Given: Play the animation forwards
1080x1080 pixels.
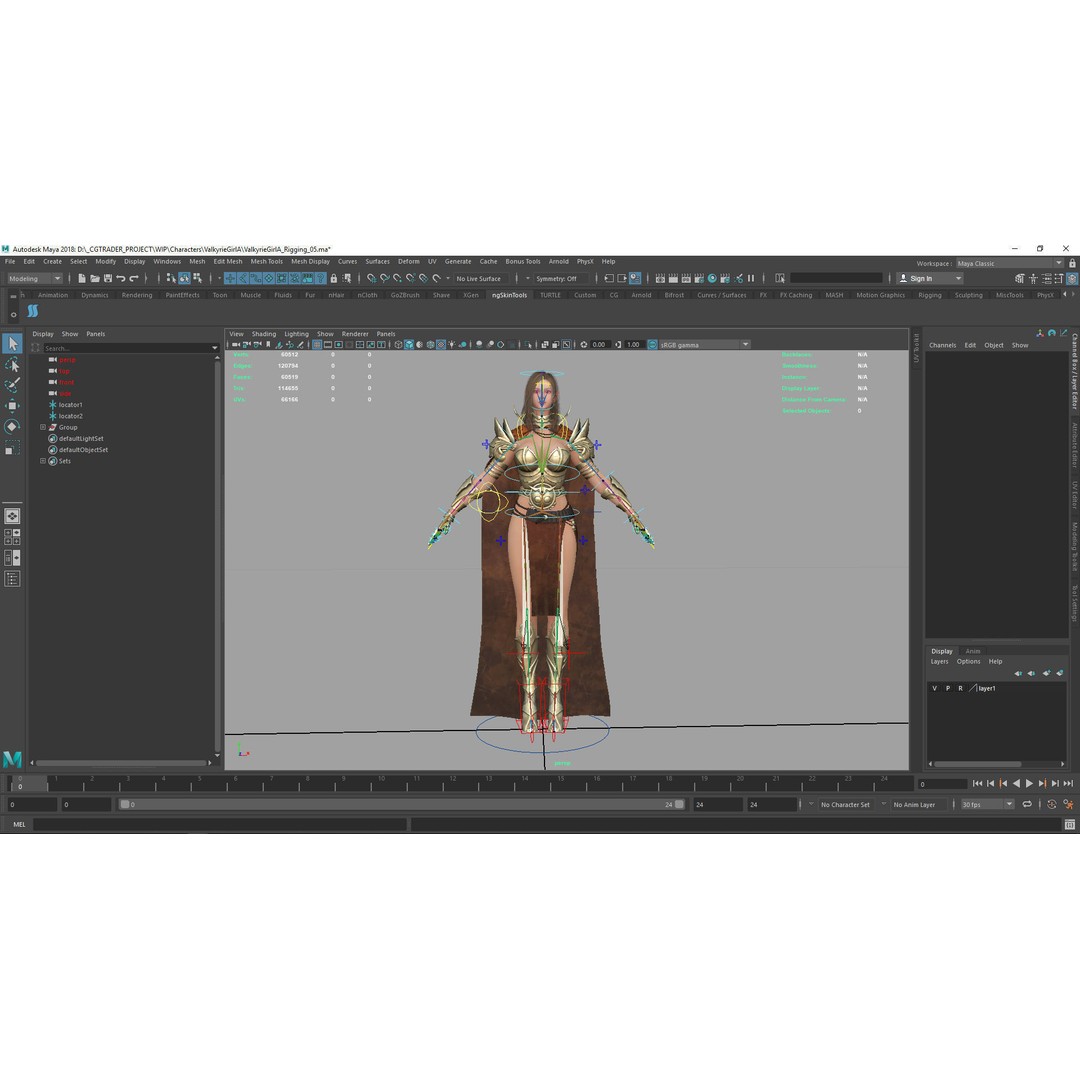Looking at the screenshot, I should pos(1029,784).
